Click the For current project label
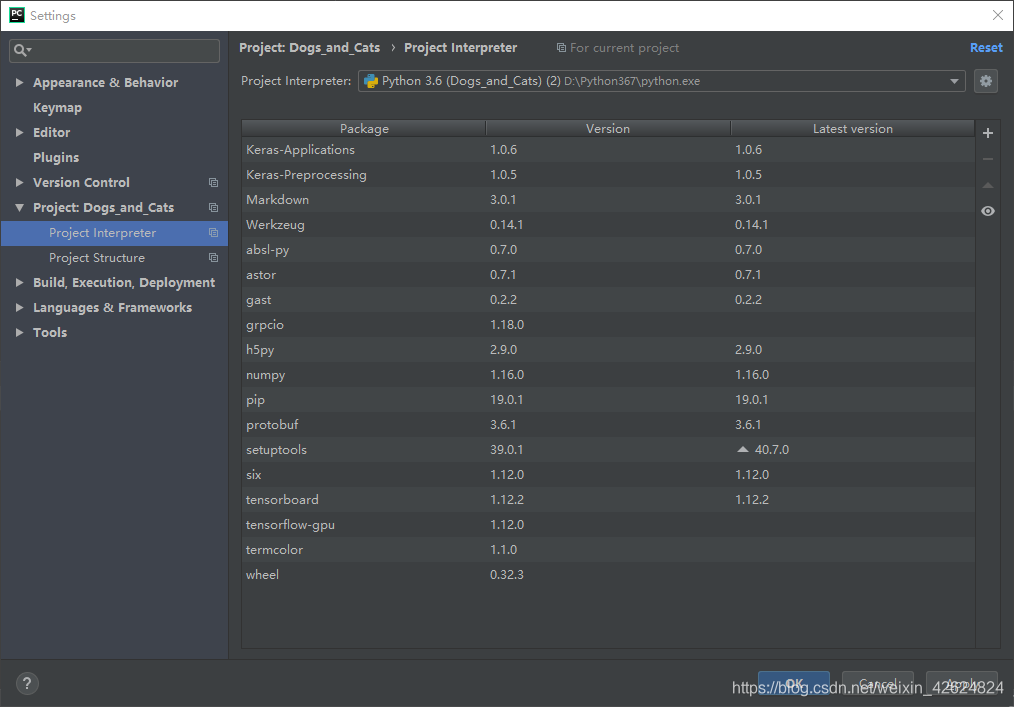The width and height of the screenshot is (1014, 707). [x=624, y=48]
